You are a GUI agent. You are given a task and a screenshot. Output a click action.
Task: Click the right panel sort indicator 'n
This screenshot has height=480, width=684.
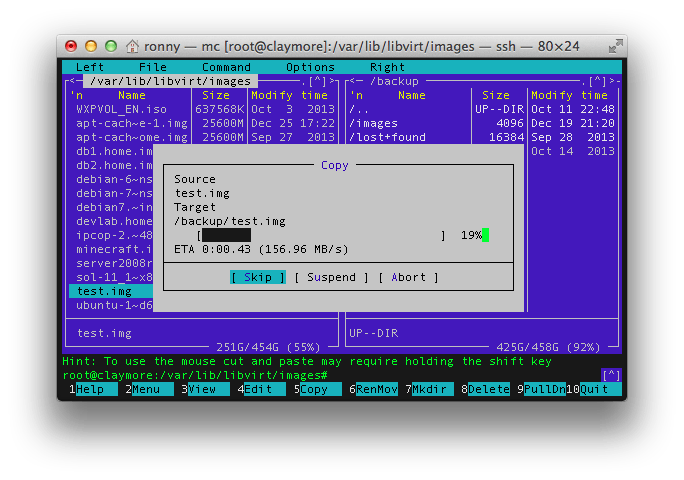pos(356,95)
